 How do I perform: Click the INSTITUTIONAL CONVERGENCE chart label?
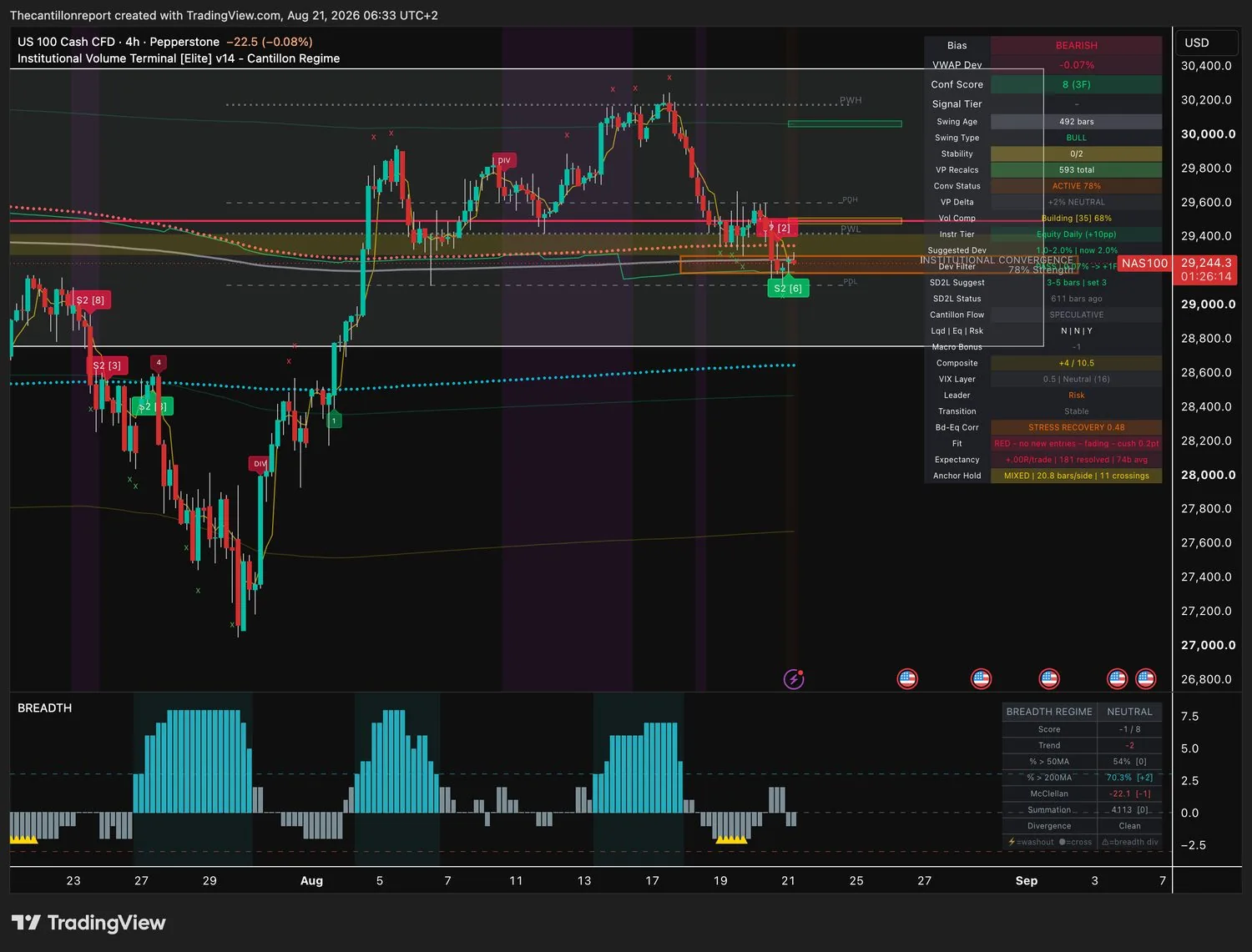pos(997,260)
